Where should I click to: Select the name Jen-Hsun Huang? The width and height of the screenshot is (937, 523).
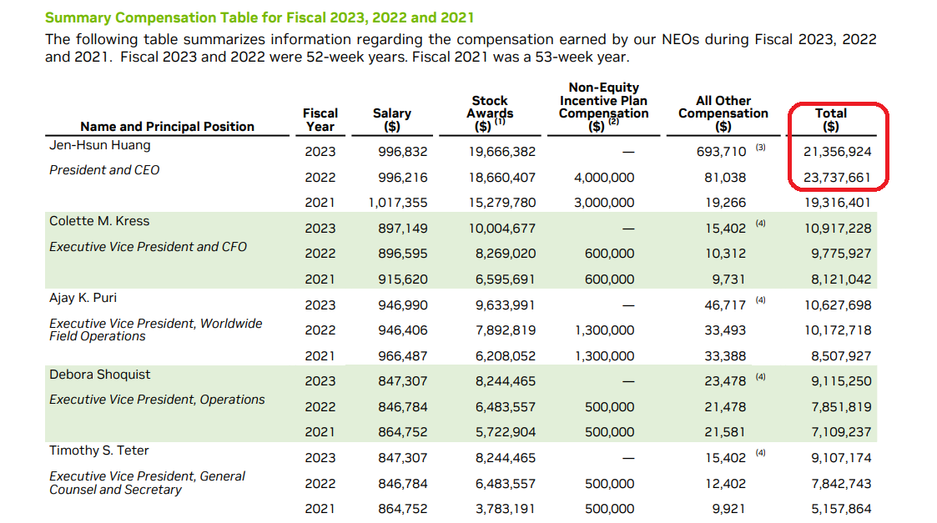pyautogui.click(x=100, y=146)
